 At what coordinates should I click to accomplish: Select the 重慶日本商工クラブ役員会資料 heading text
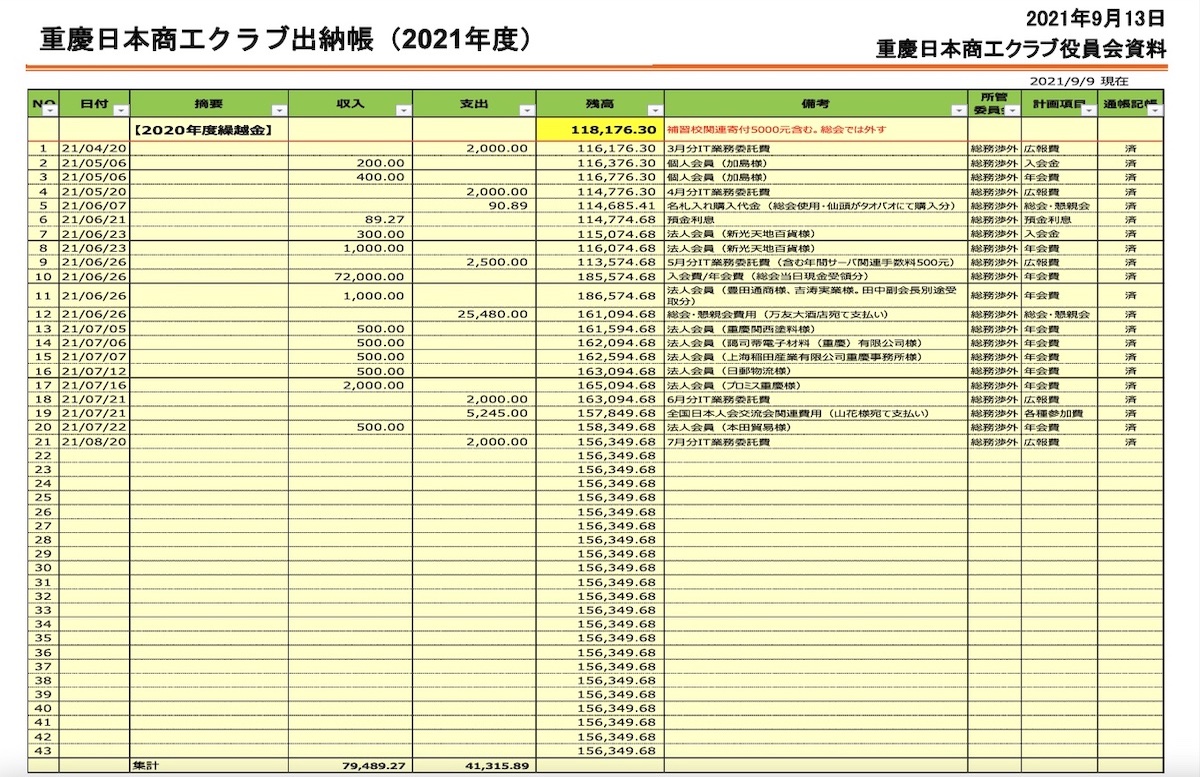click(1021, 47)
